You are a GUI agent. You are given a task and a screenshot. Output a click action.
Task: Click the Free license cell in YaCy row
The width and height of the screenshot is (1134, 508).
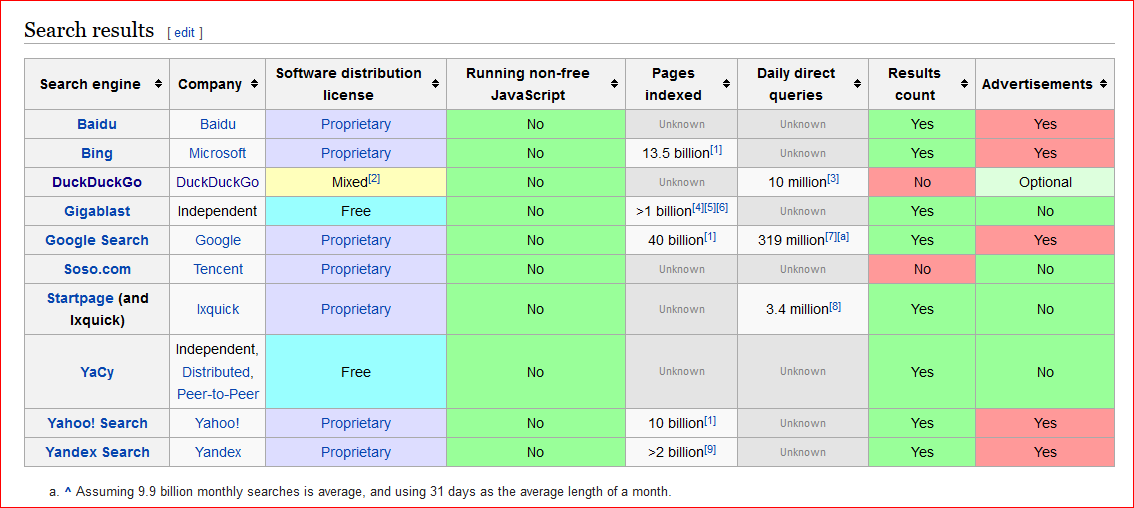(x=356, y=372)
